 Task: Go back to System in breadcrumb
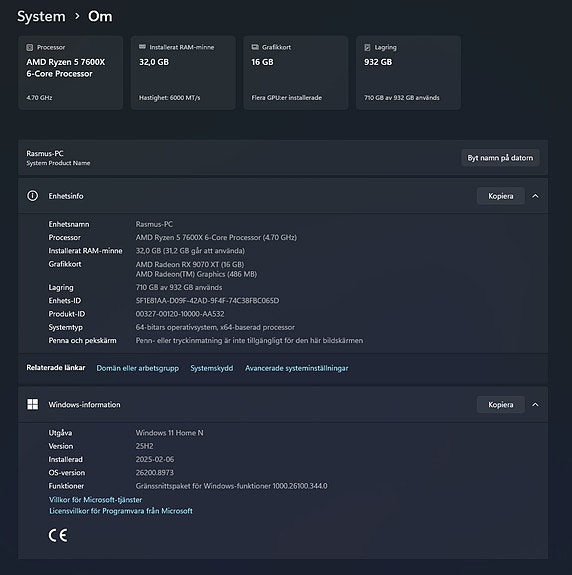[x=41, y=17]
